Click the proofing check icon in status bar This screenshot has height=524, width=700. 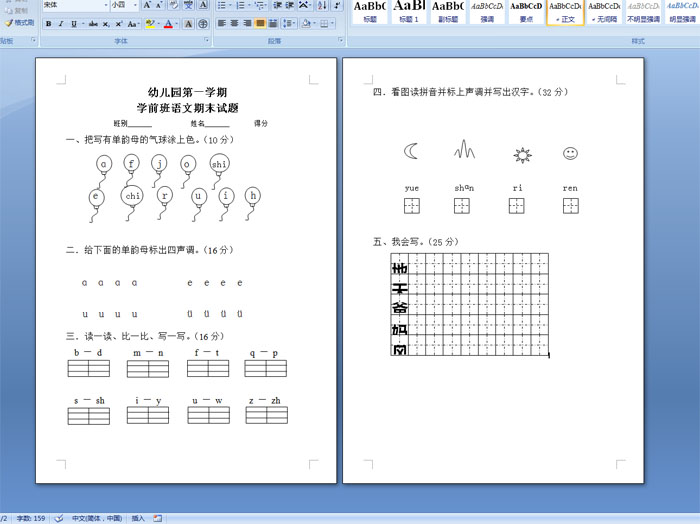coord(58,518)
